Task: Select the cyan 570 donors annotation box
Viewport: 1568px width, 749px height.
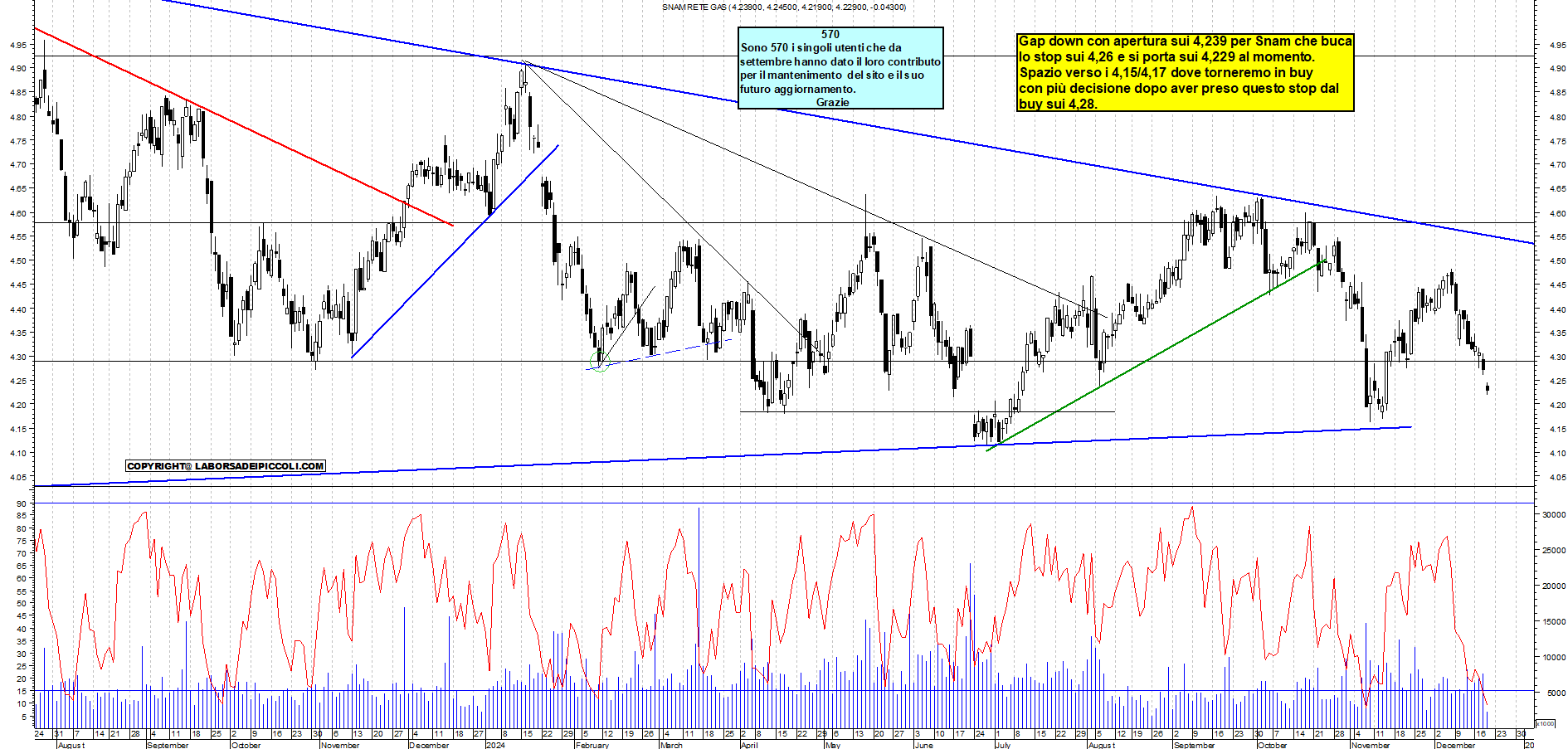Action: click(x=840, y=68)
